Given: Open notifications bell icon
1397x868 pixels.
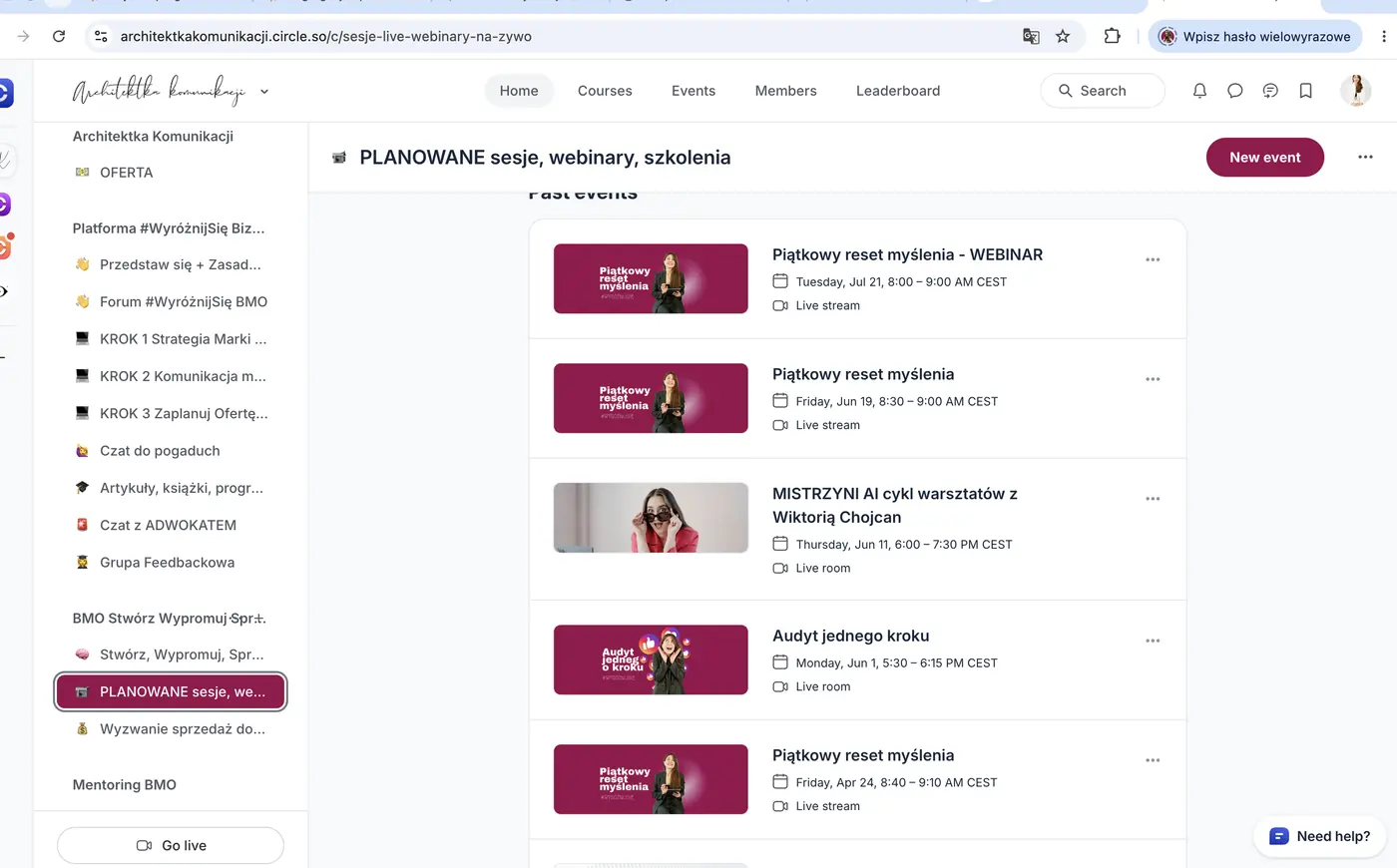Looking at the screenshot, I should click(1199, 91).
